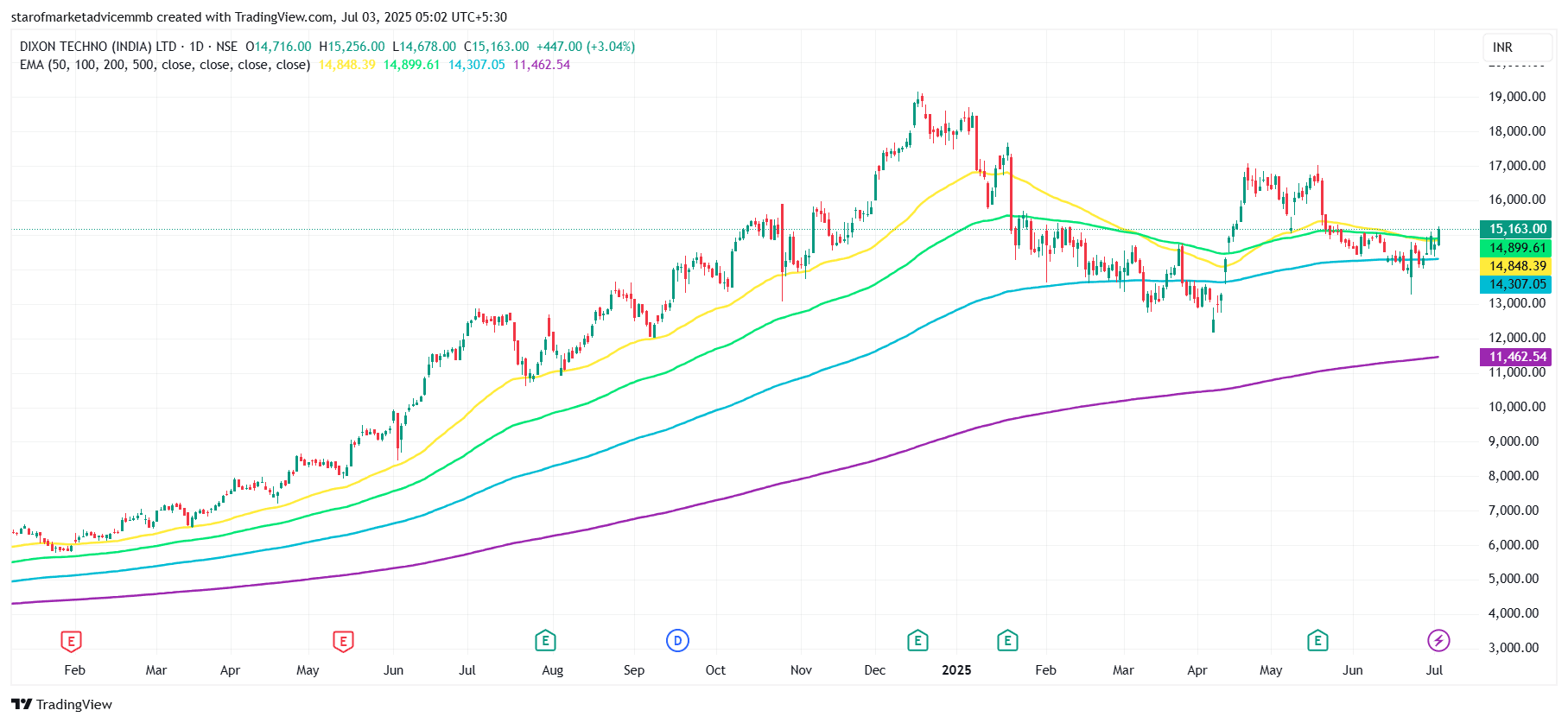This screenshot has width=1568, height=723.
Task: Click the open value O14,716.00
Action: pos(278,47)
